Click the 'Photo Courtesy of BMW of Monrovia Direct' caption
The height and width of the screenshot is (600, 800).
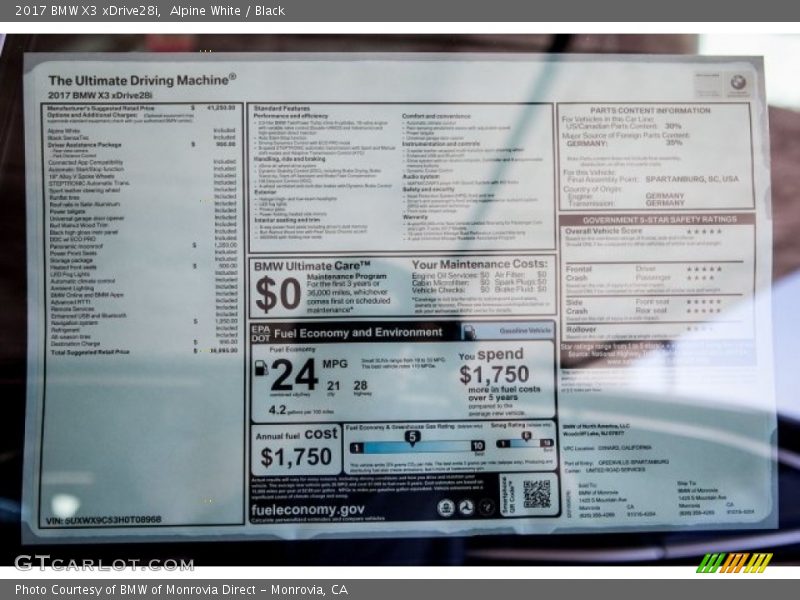[181, 590]
